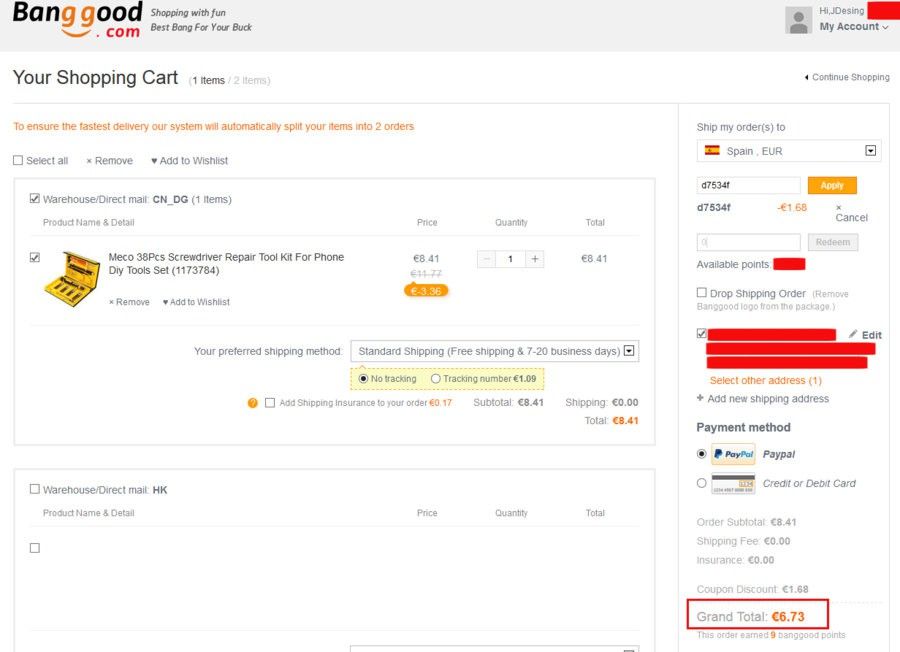Enable Add Shipping Insurance checkbox
900x652 pixels.
click(x=270, y=403)
